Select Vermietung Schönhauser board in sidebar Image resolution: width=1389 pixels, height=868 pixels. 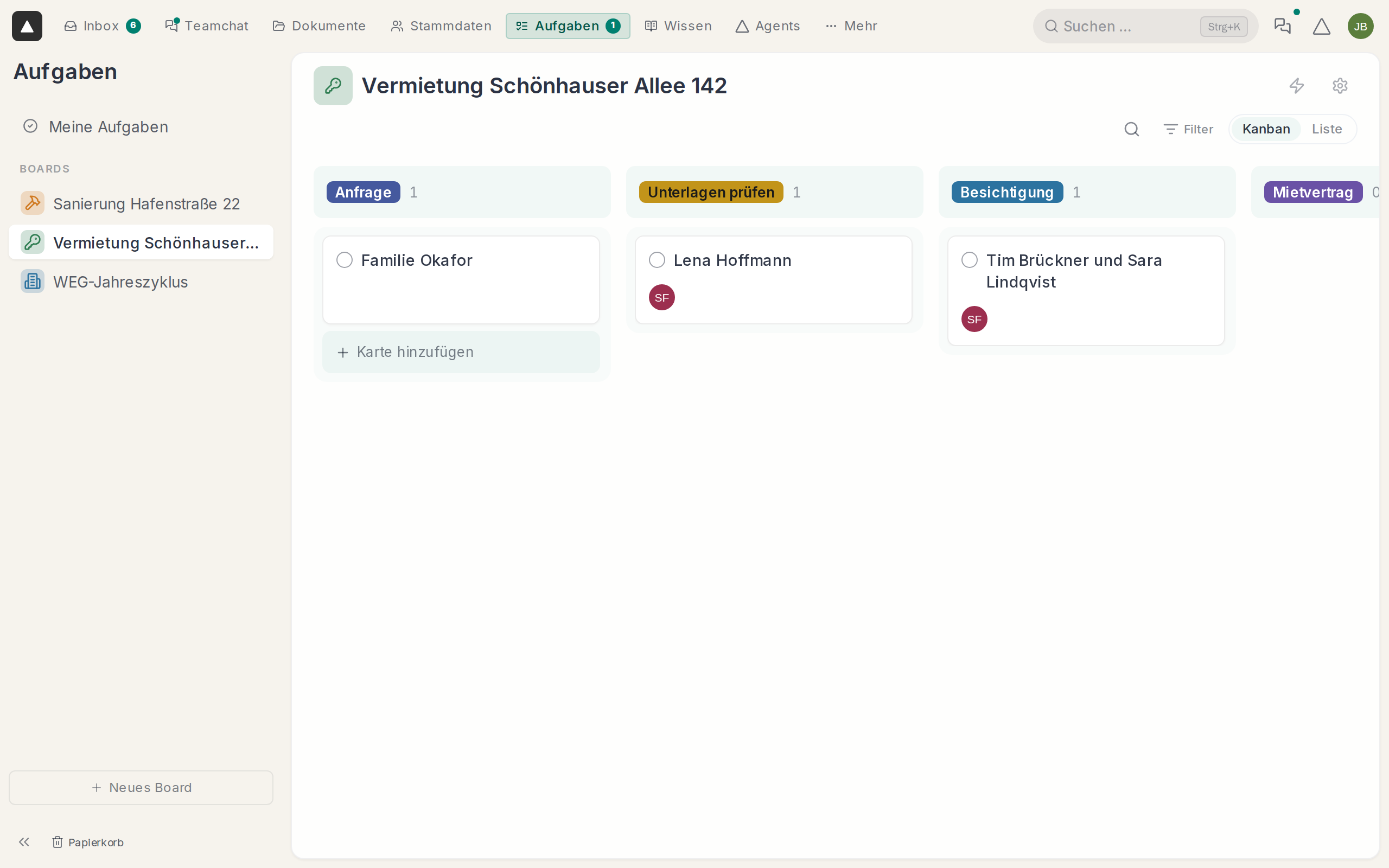tap(141, 242)
